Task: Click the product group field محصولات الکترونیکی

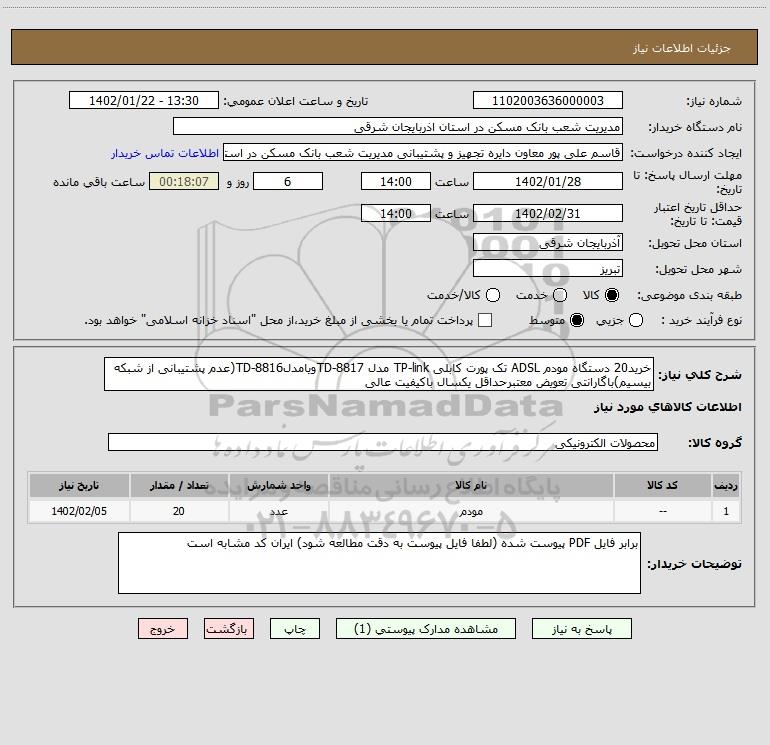Action: pyautogui.click(x=383, y=442)
